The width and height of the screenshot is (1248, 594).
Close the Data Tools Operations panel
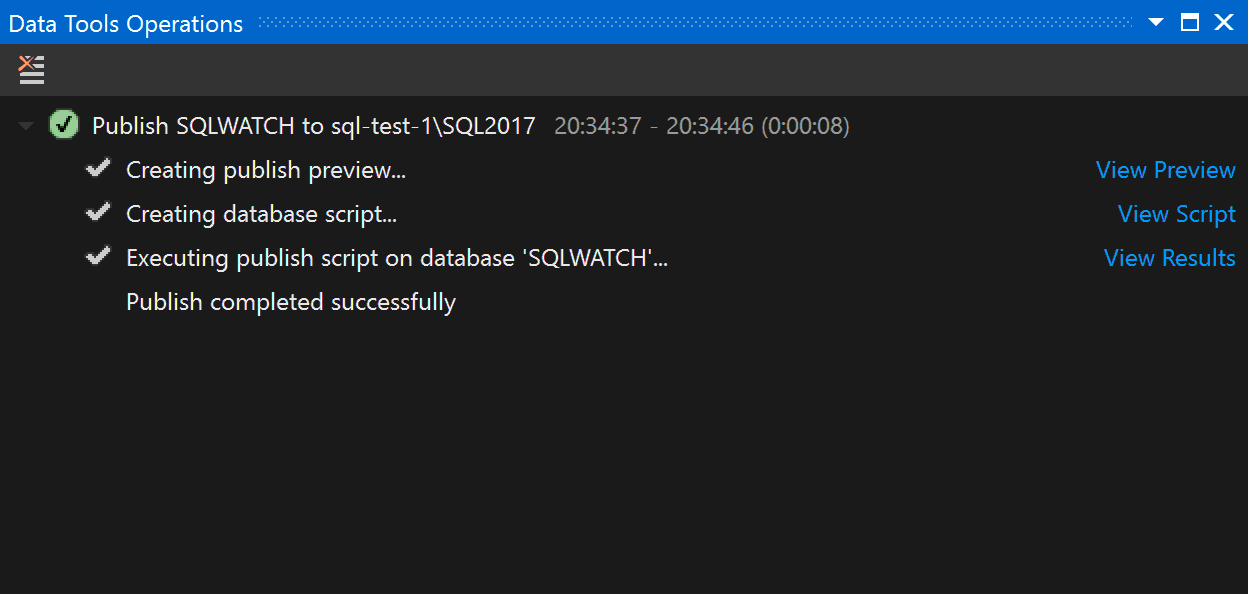click(1224, 22)
